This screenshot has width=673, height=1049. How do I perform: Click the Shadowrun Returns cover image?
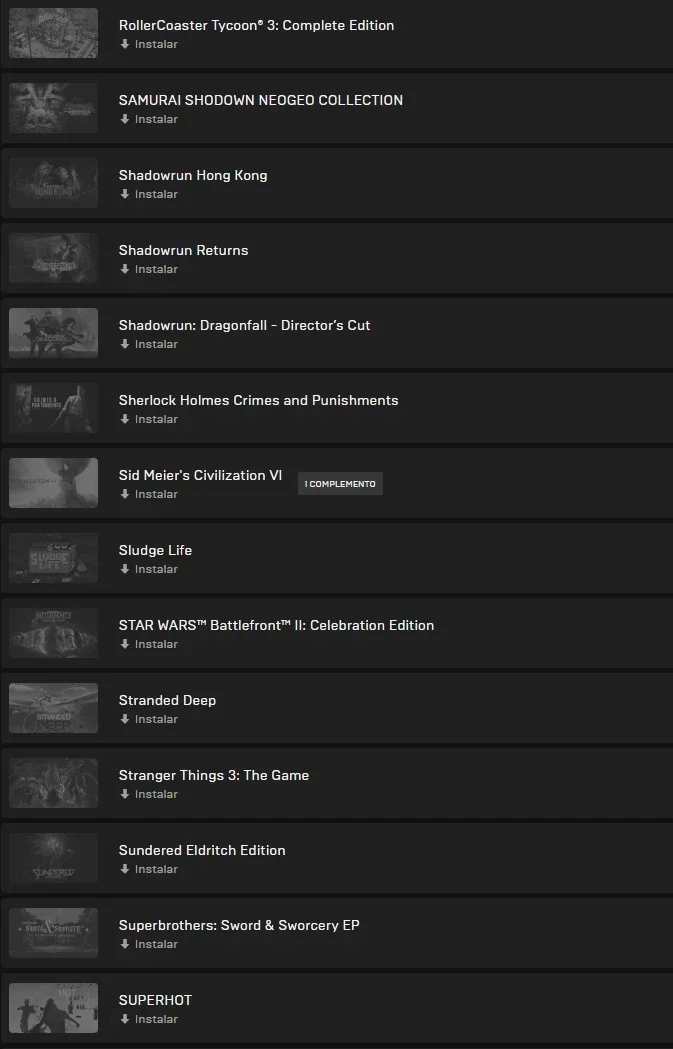coord(54,258)
